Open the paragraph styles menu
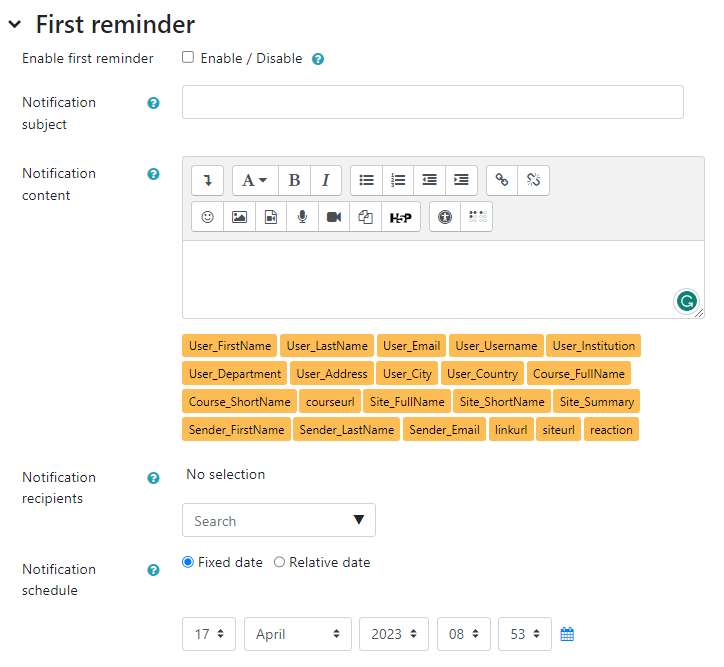Image resolution: width=724 pixels, height=667 pixels. [x=255, y=180]
